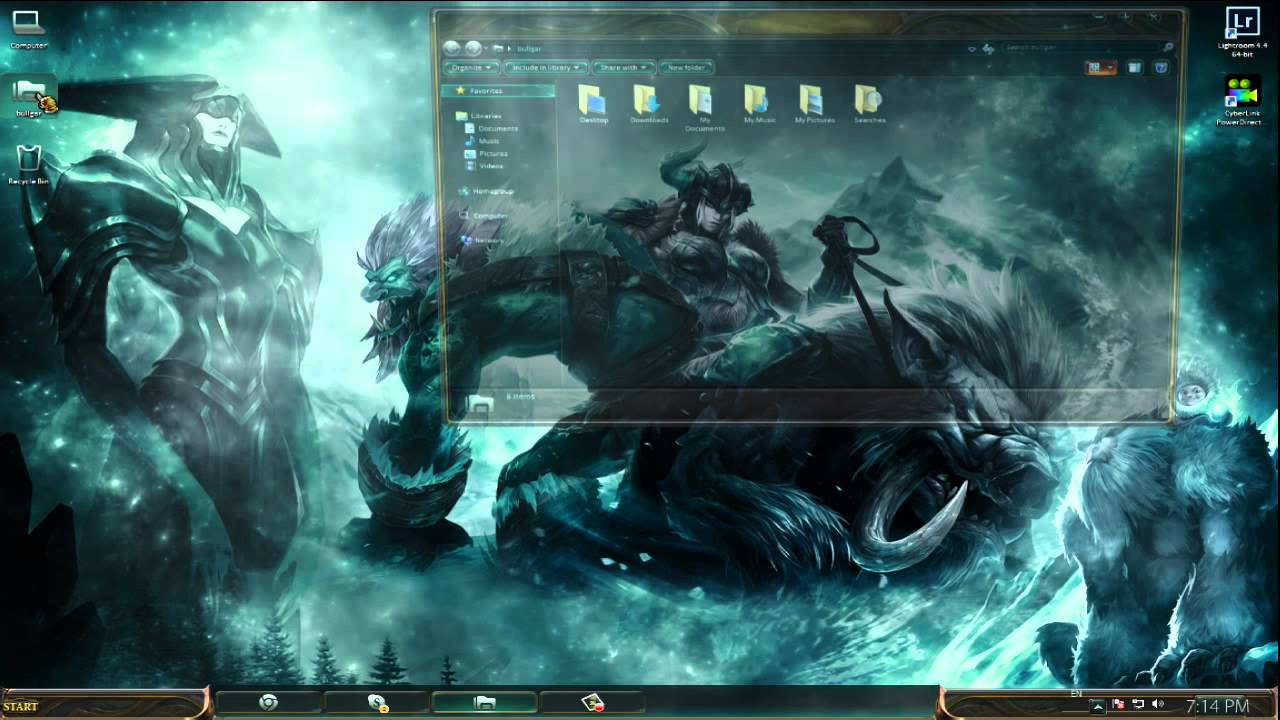The height and width of the screenshot is (720, 1280).
Task: Toggle the preview pane
Action: (x=1134, y=67)
